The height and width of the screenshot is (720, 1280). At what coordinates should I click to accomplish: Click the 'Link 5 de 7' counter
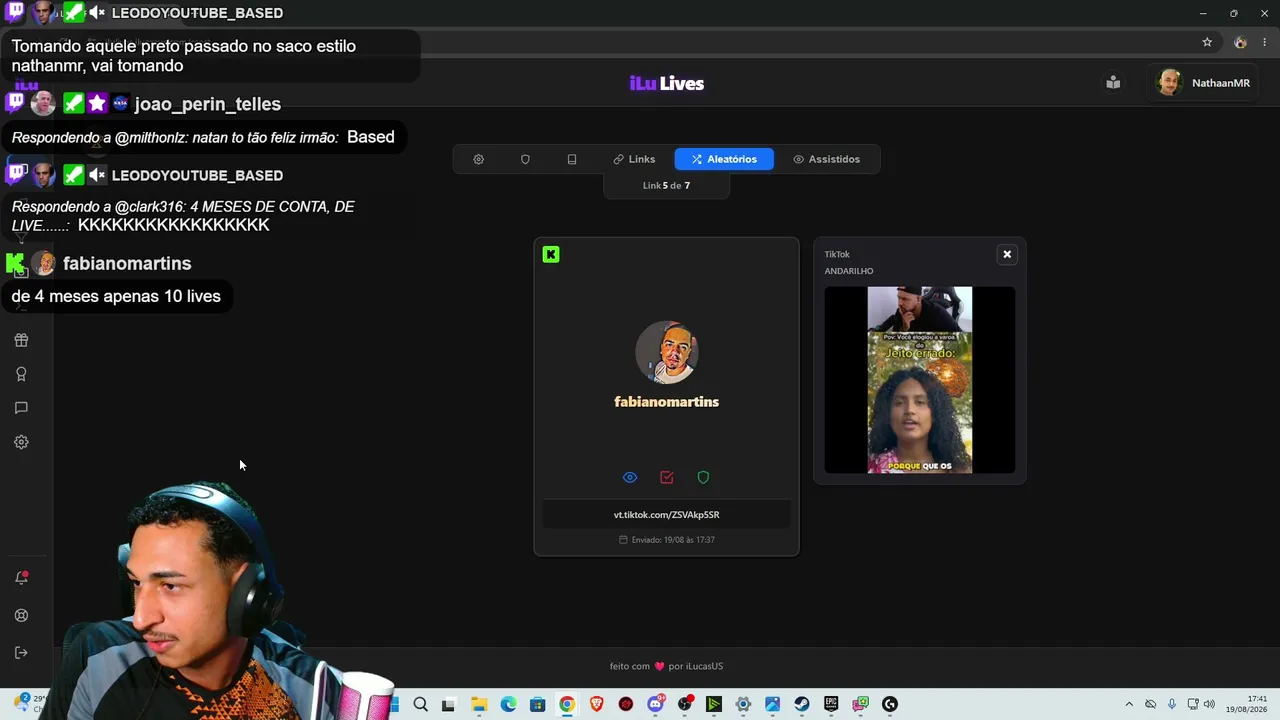click(x=666, y=186)
